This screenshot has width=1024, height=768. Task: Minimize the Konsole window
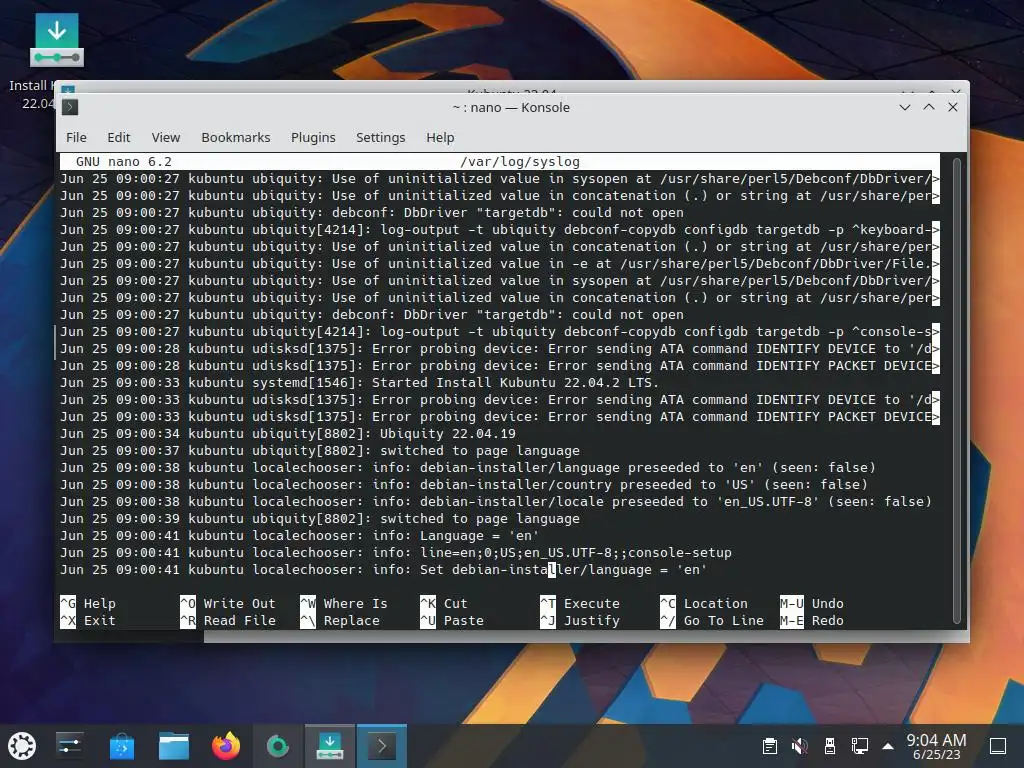pyautogui.click(x=904, y=107)
